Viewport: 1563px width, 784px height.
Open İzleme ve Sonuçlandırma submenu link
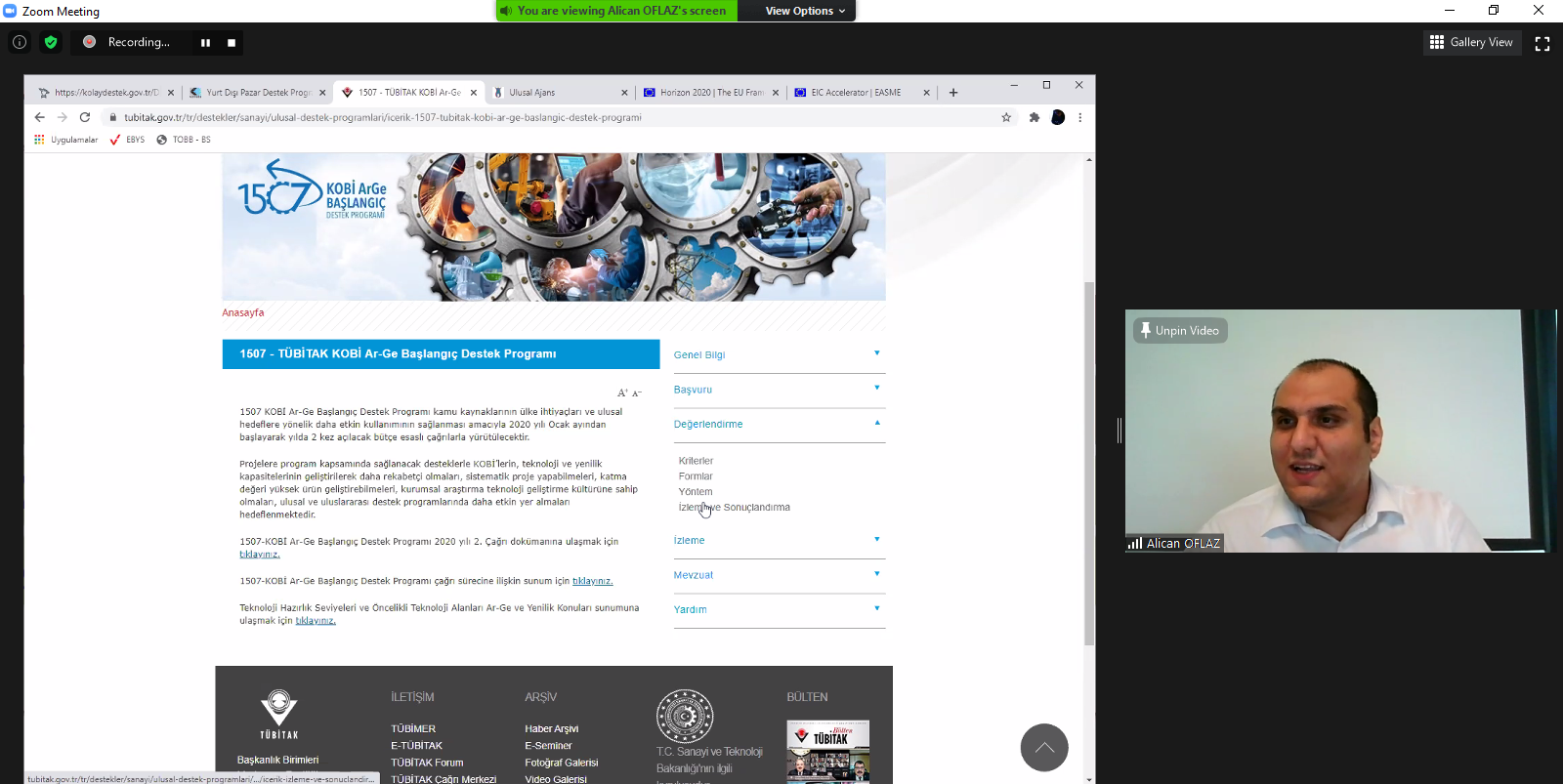click(x=734, y=508)
